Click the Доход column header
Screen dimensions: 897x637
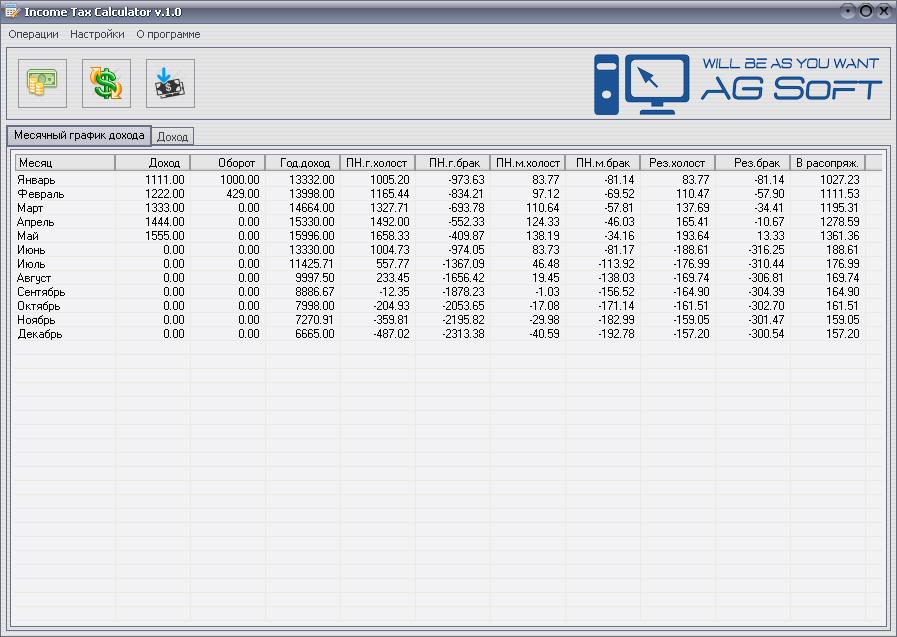tap(153, 163)
